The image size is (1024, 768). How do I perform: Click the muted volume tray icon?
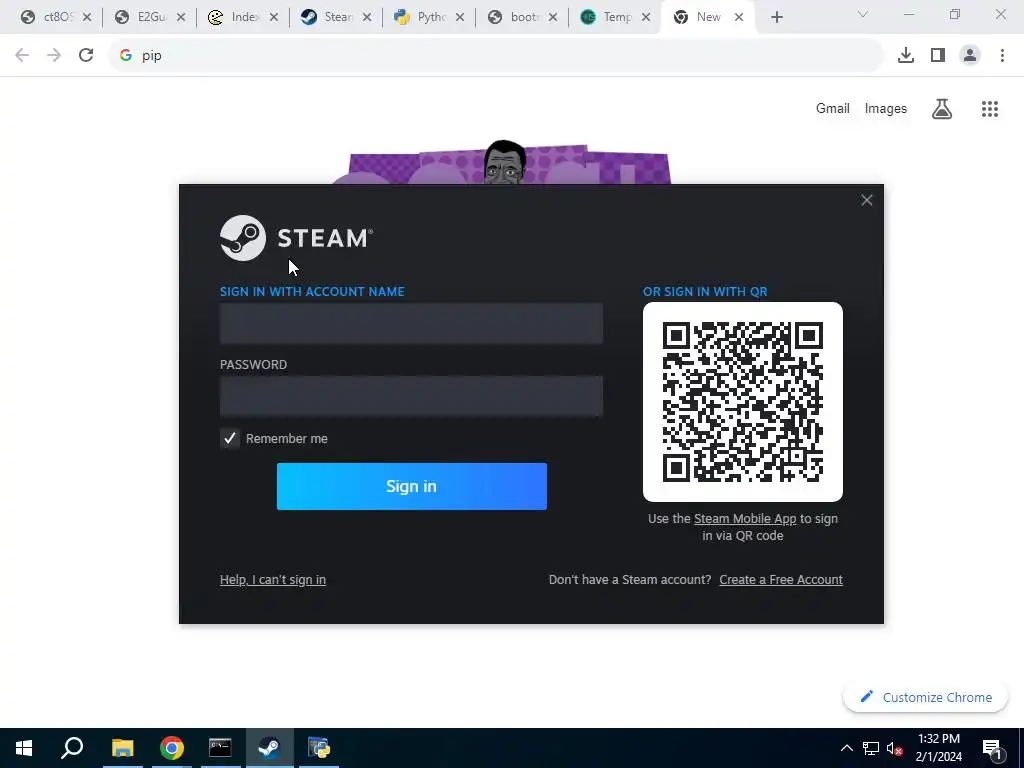click(894, 748)
